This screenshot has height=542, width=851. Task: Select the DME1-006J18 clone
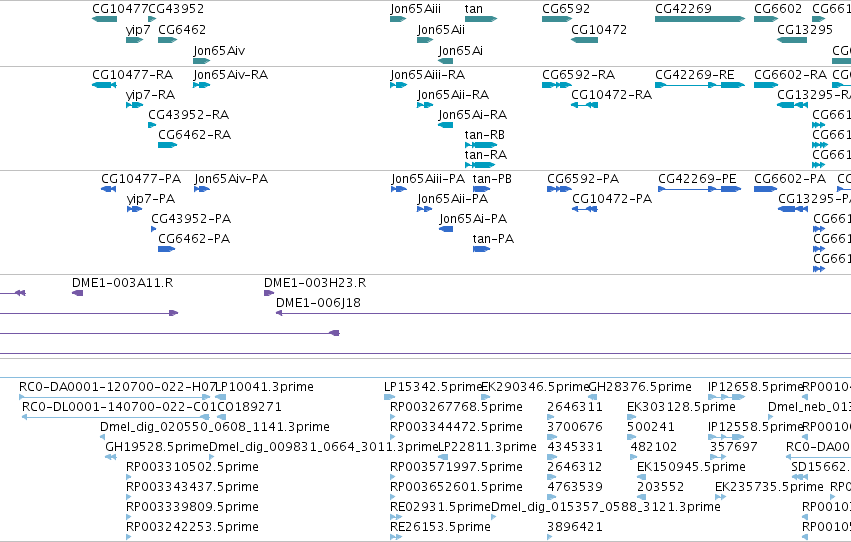click(563, 313)
